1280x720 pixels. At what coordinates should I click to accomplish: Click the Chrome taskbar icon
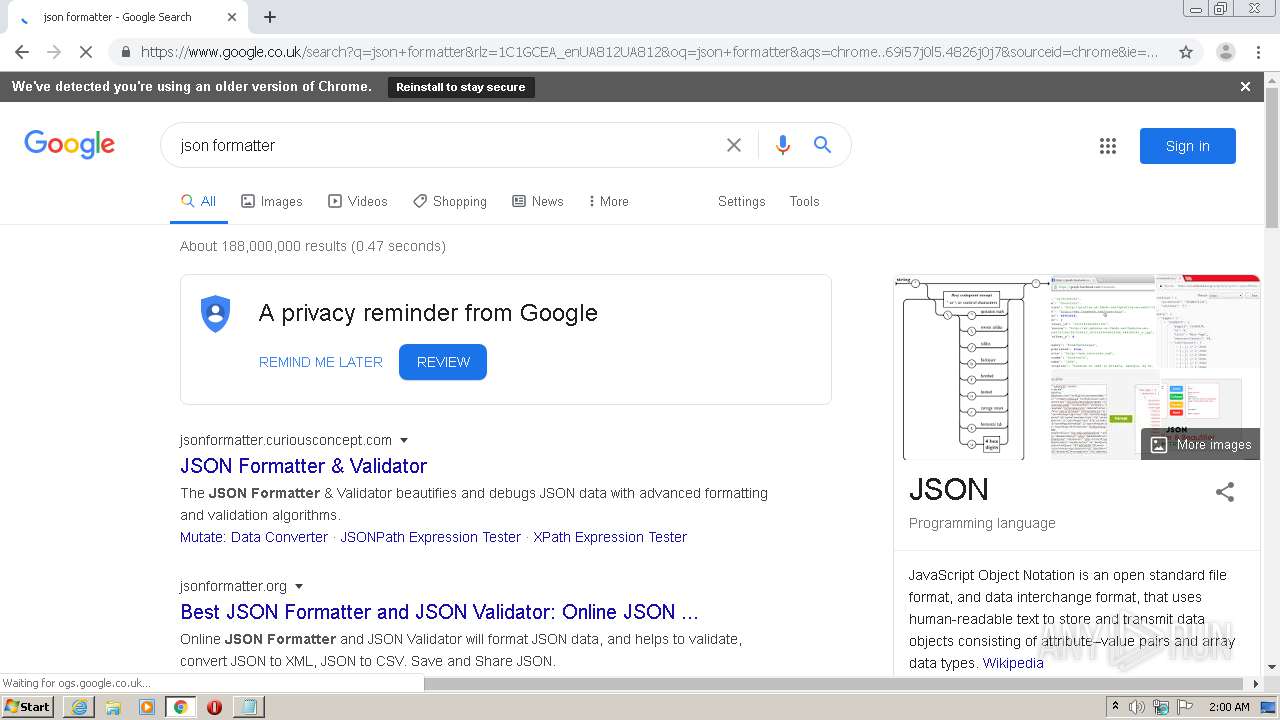(x=180, y=707)
